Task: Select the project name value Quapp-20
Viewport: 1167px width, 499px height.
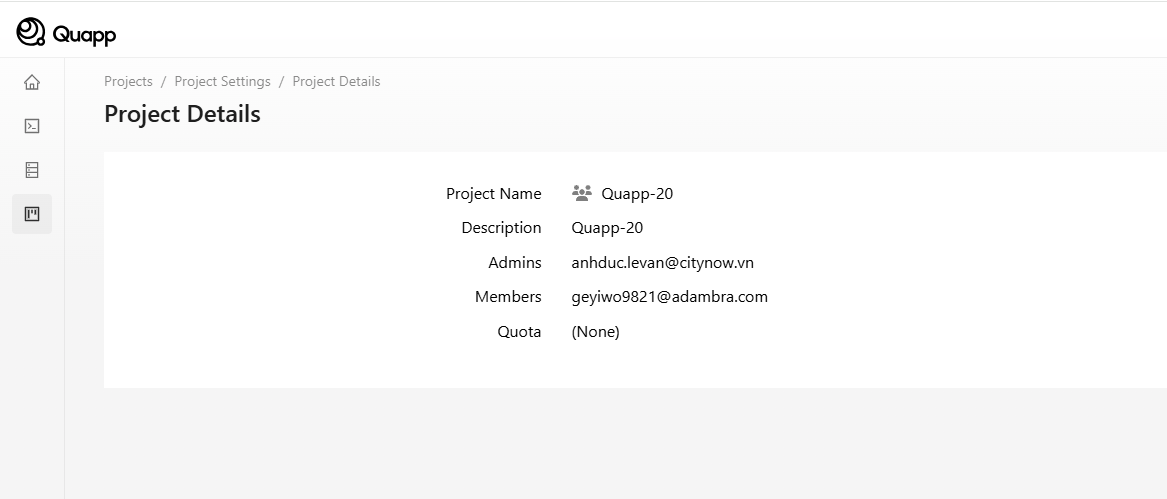Action: [x=637, y=194]
